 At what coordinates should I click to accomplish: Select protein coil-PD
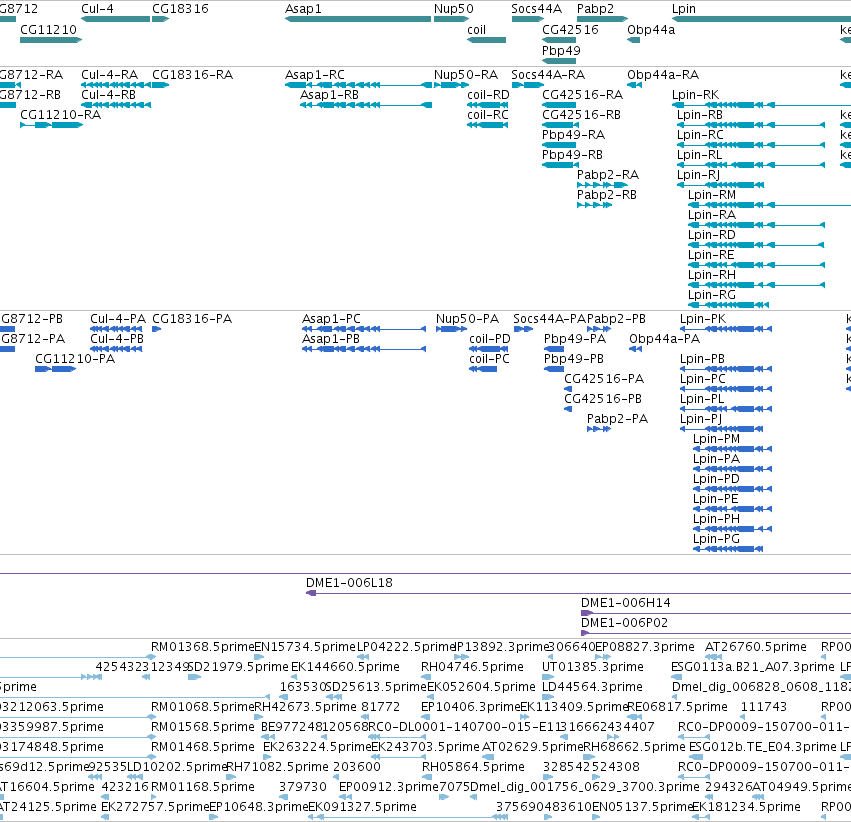488,349
